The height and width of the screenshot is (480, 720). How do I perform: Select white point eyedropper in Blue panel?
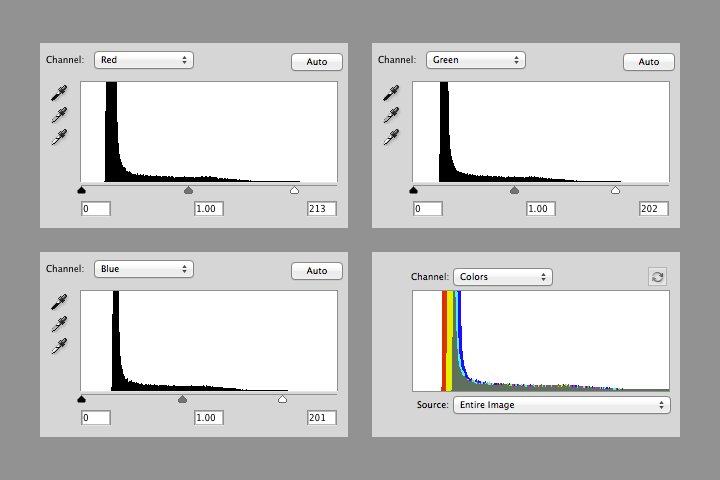(x=59, y=346)
